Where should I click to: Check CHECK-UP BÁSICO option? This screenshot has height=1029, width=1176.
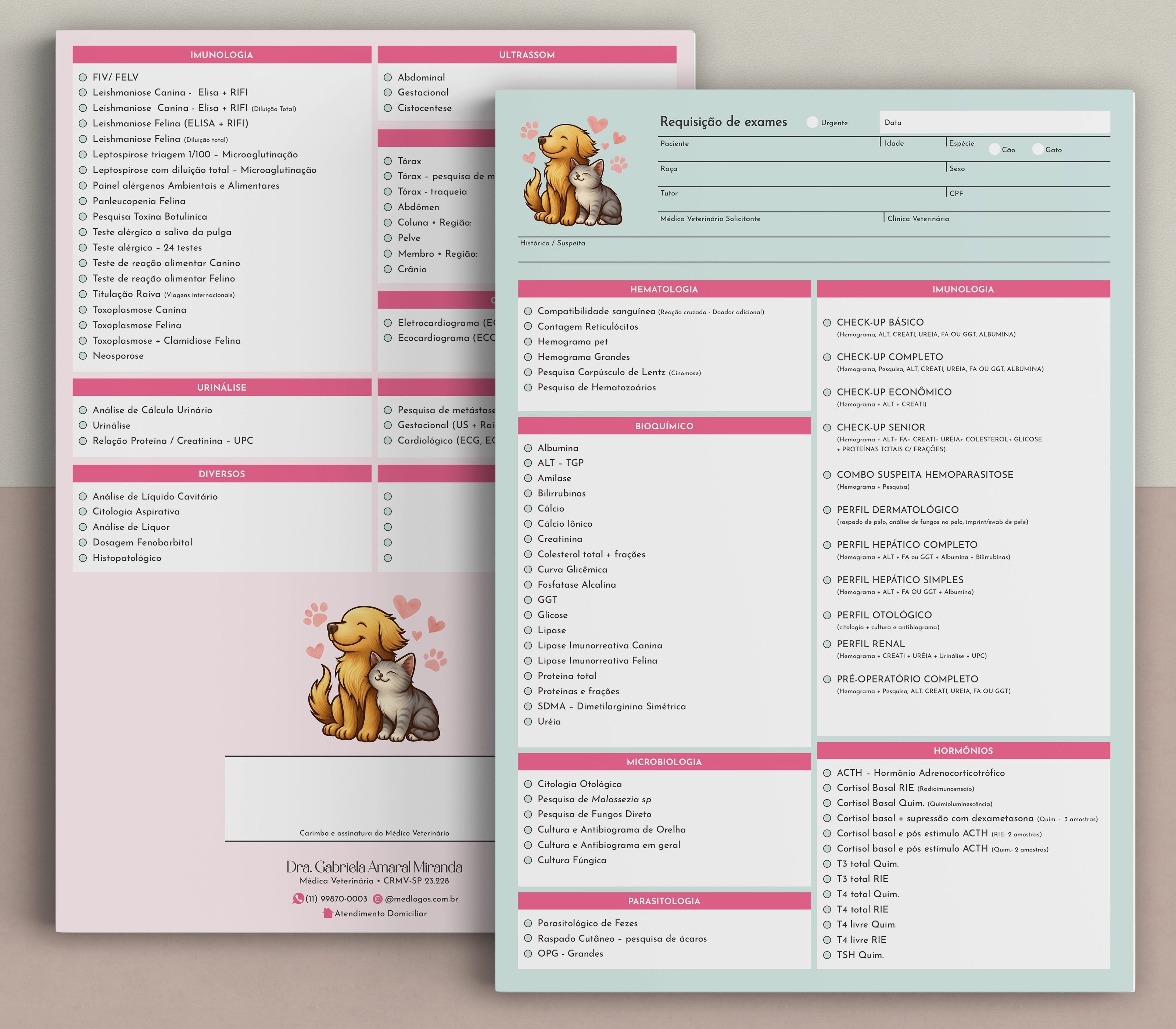[x=828, y=323]
